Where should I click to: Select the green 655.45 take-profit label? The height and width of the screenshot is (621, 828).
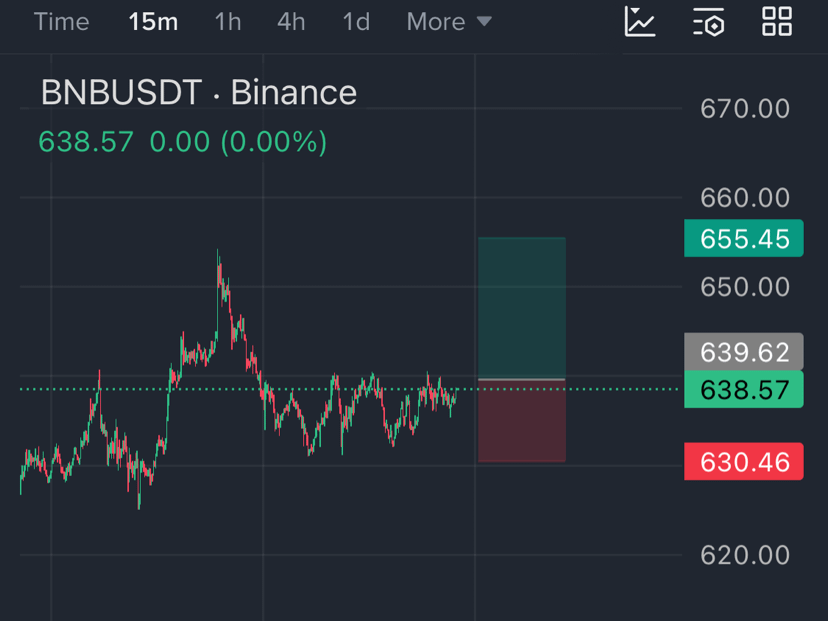744,238
